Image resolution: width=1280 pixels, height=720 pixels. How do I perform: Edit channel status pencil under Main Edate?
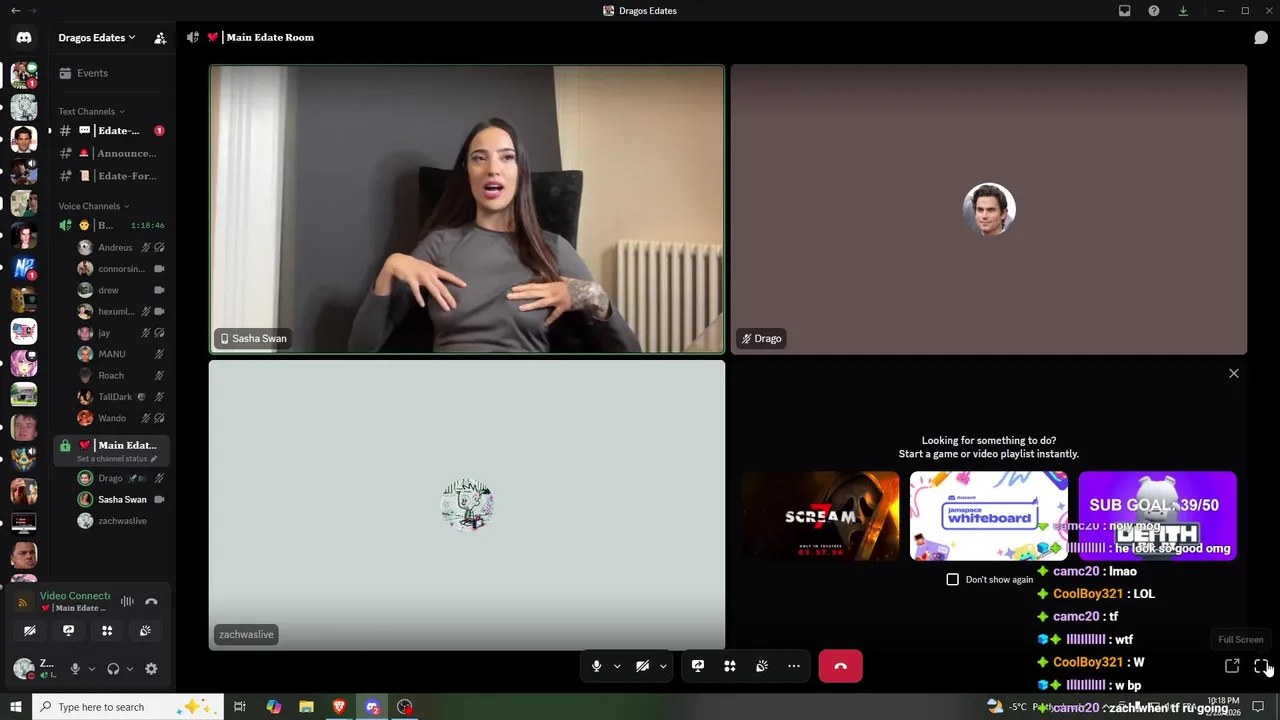(x=154, y=459)
